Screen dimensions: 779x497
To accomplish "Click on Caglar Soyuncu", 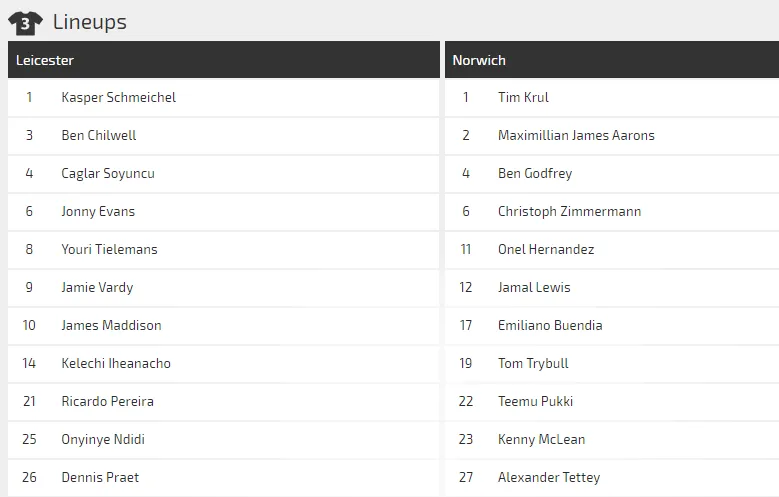I will 107,173.
